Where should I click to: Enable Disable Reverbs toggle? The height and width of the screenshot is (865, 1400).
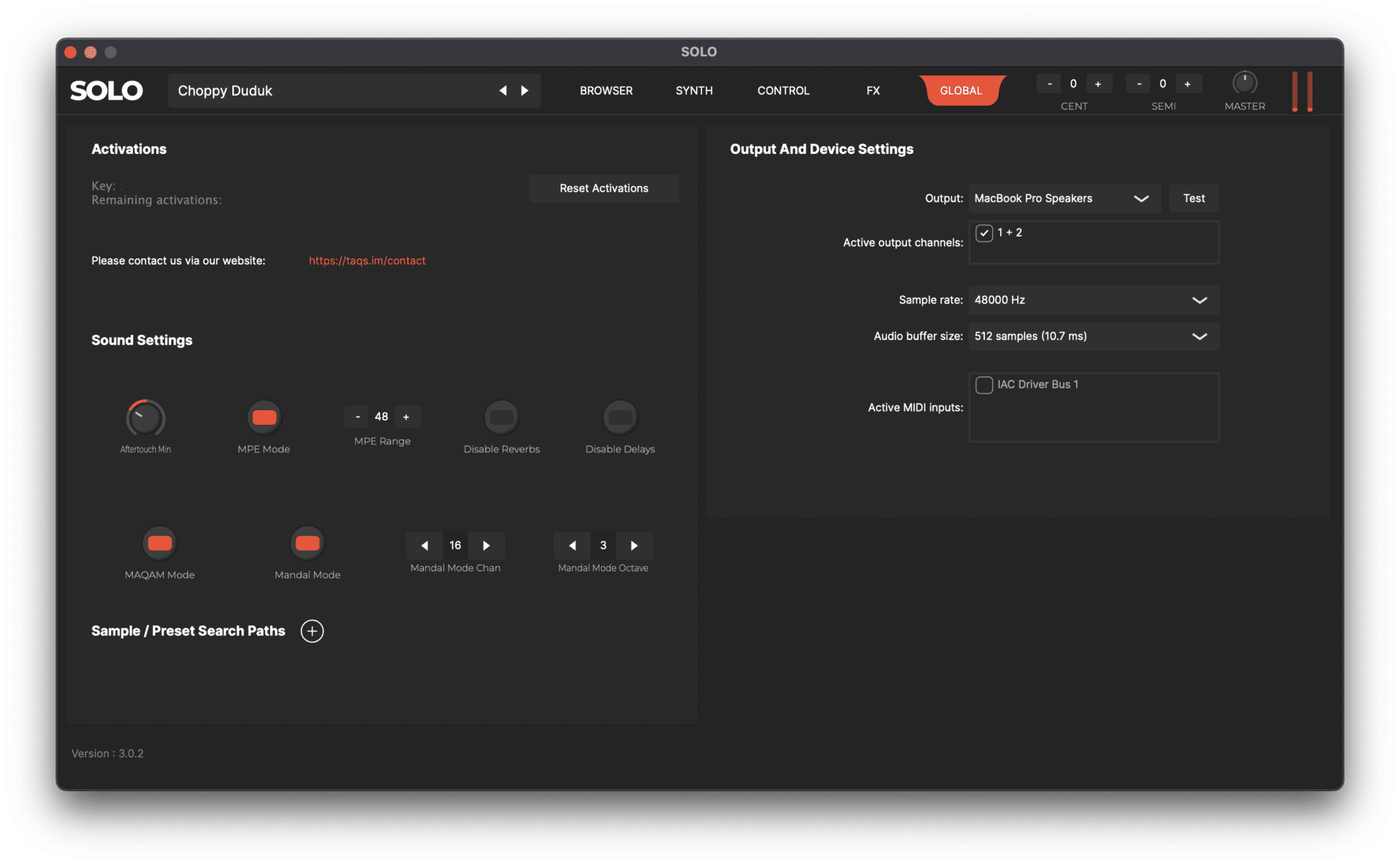pyautogui.click(x=501, y=417)
